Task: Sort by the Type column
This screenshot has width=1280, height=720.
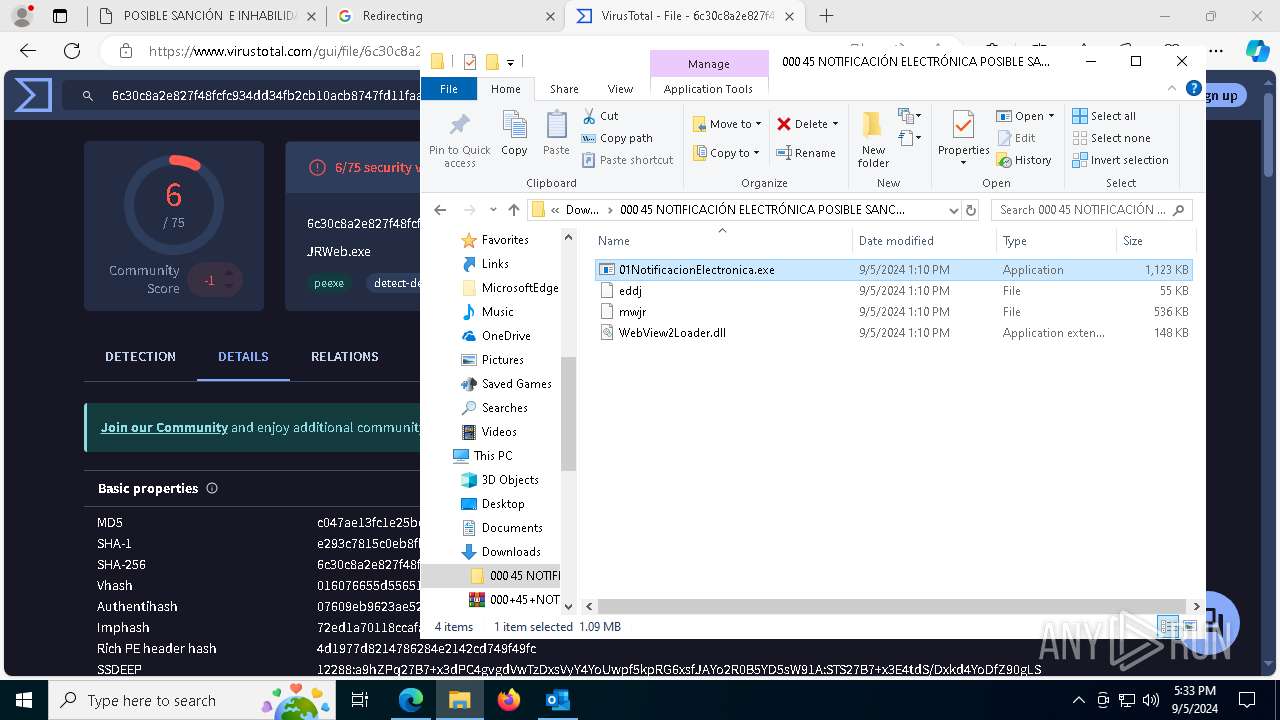Action: [x=1056, y=241]
